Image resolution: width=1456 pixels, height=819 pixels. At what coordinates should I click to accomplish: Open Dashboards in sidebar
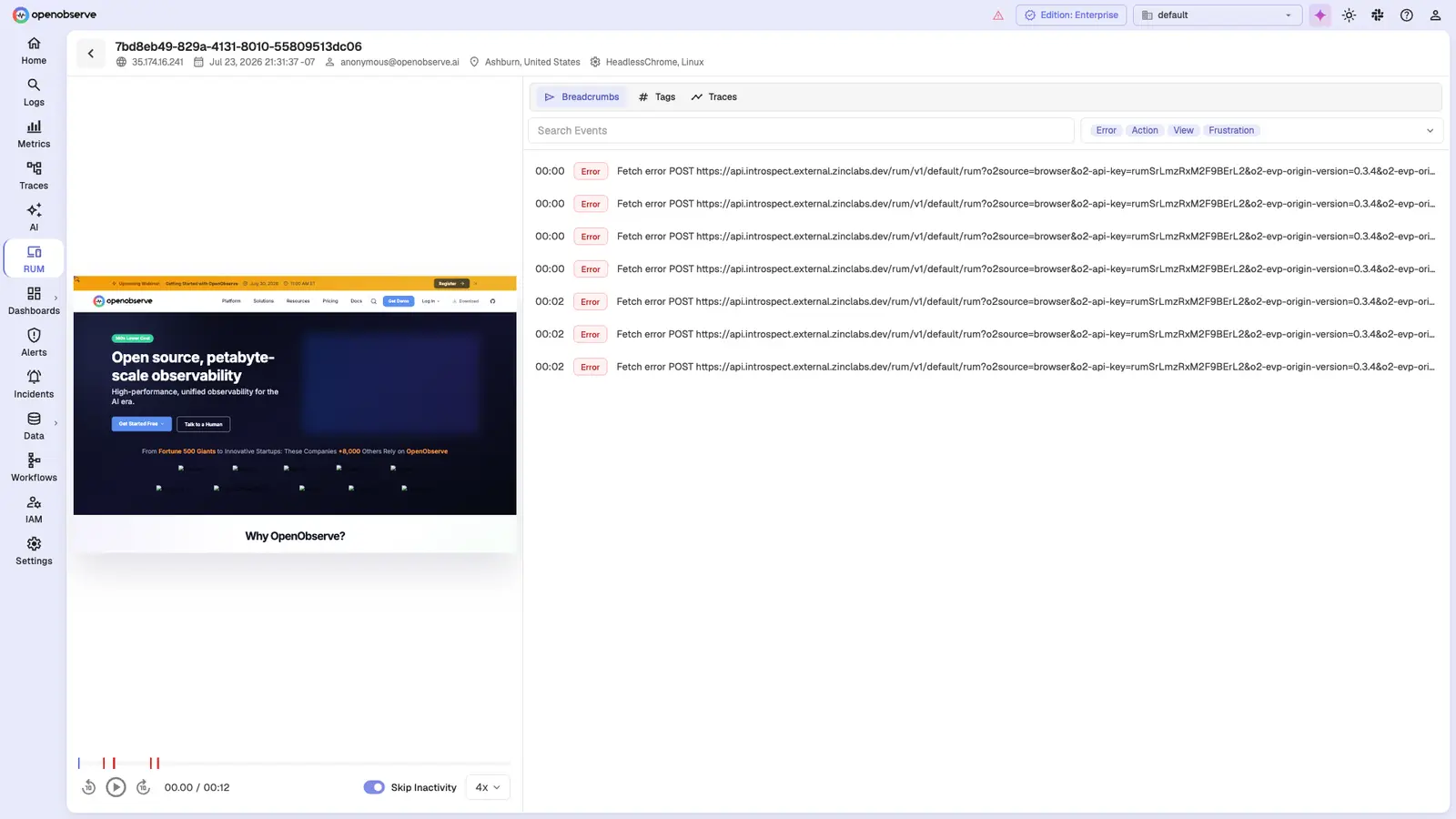(34, 301)
